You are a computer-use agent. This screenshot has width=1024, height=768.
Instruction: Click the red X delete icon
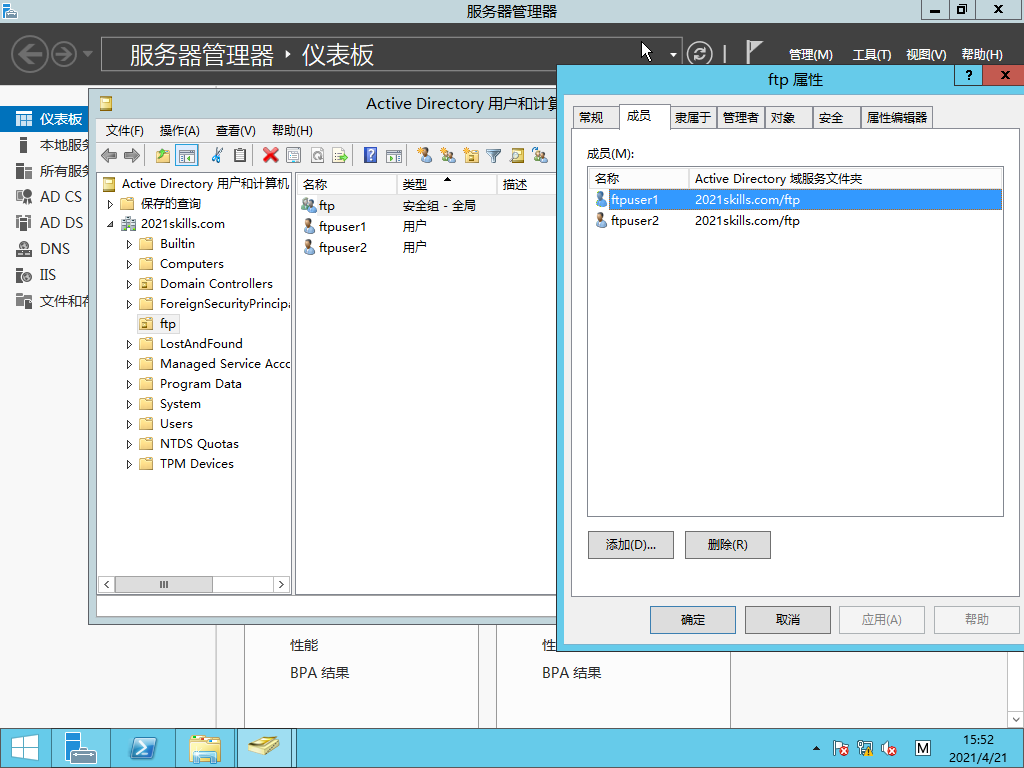click(x=270, y=155)
